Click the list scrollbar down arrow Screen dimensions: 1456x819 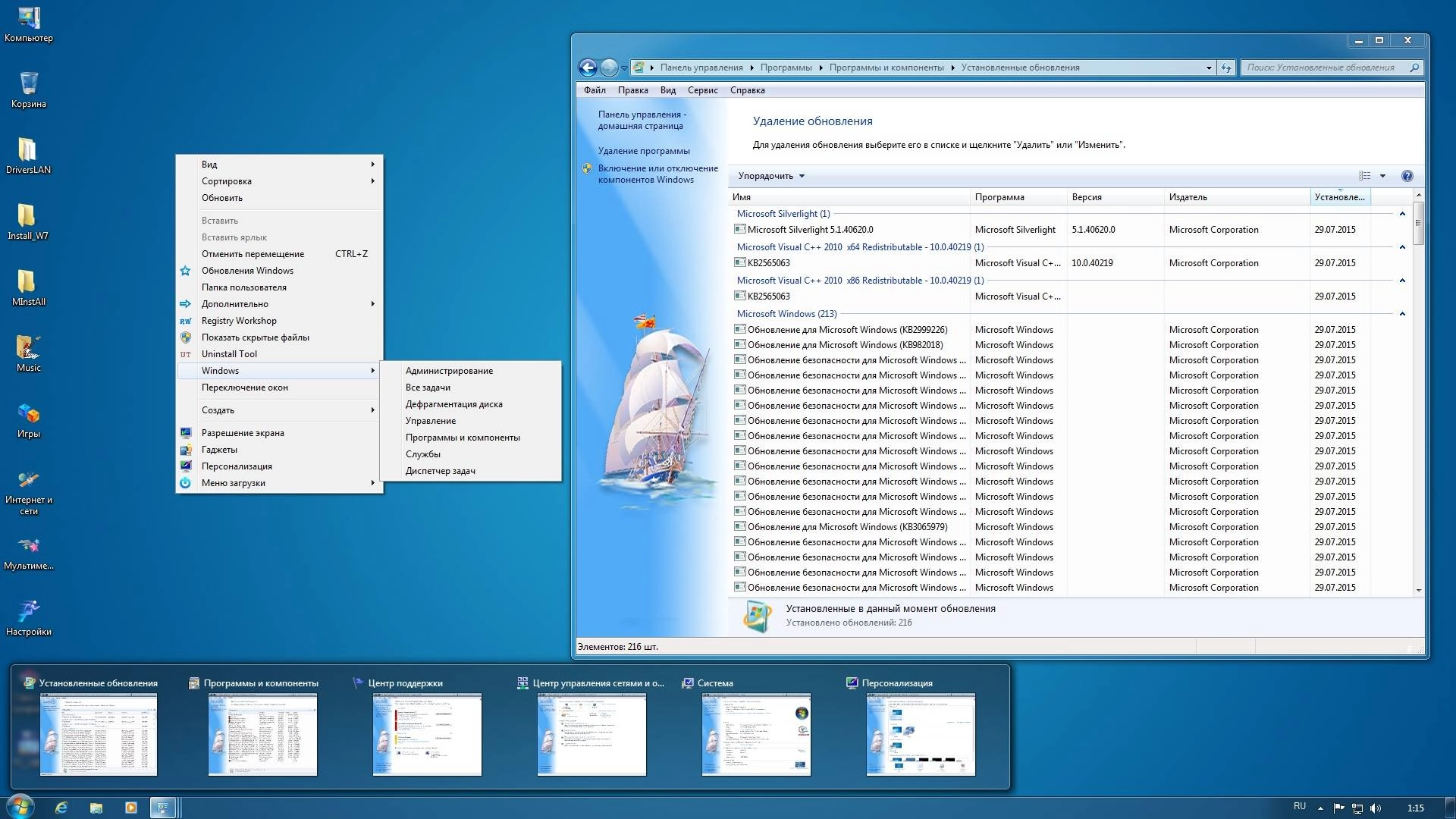pyautogui.click(x=1418, y=590)
